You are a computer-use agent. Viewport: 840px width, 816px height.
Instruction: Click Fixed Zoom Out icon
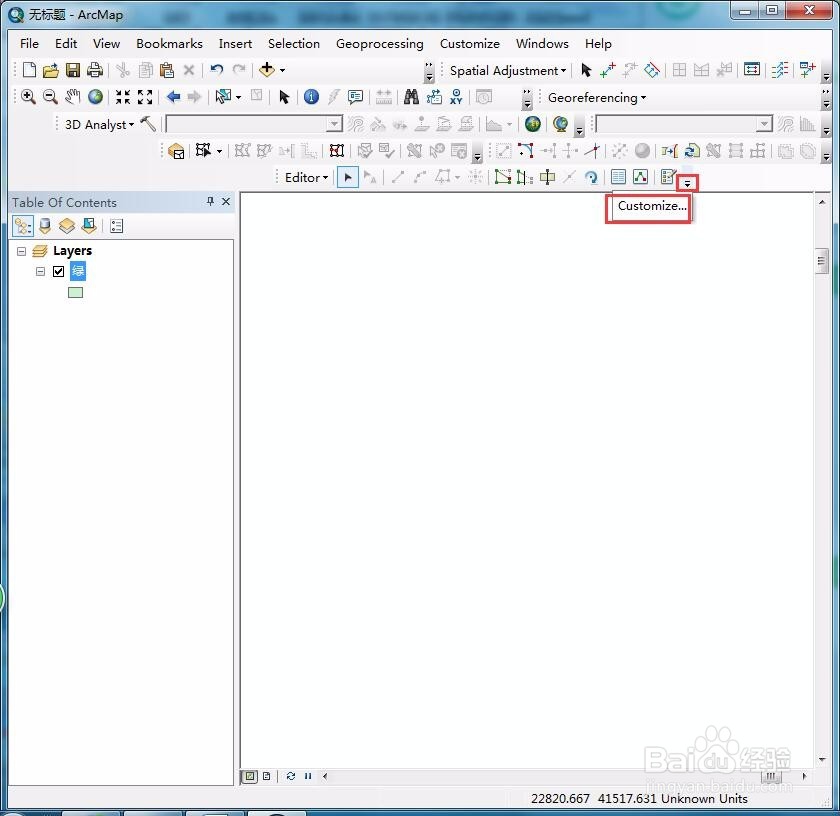[145, 97]
